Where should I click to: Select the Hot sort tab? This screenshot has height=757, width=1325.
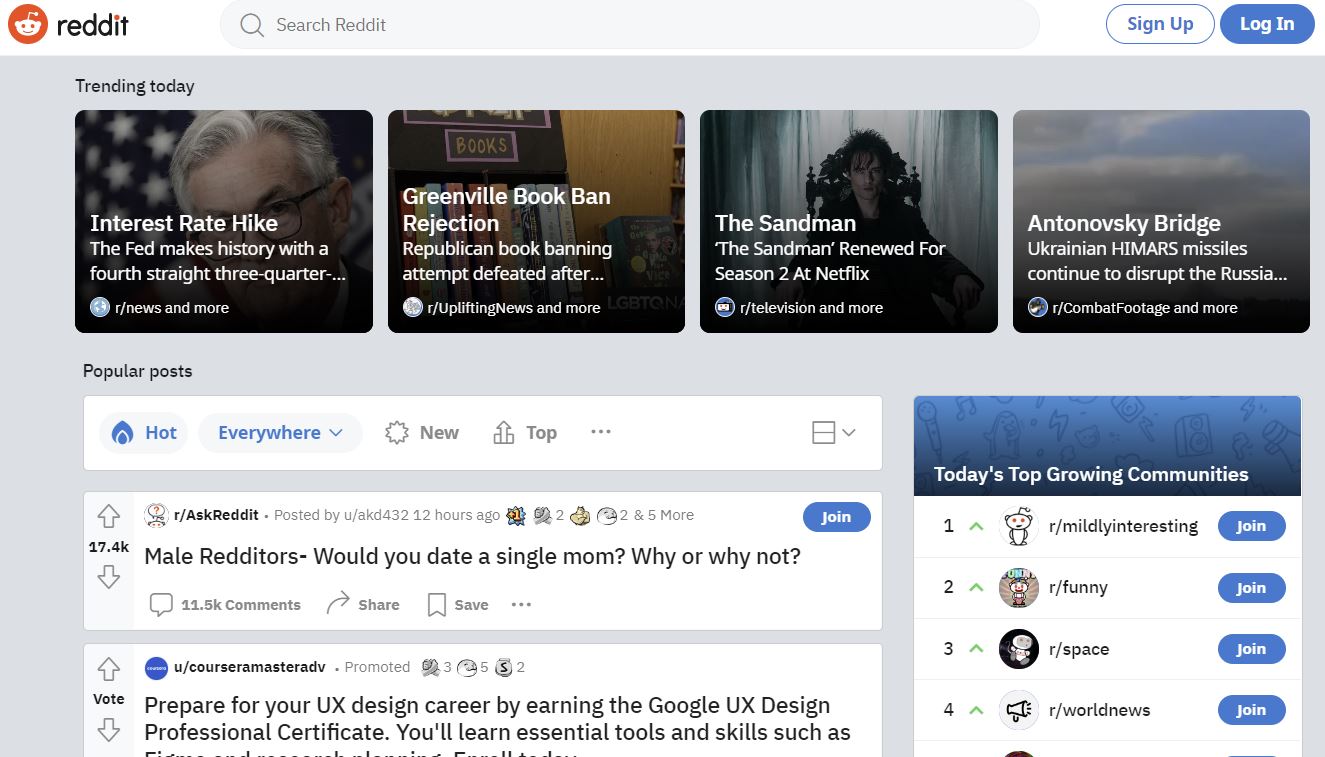(x=143, y=432)
